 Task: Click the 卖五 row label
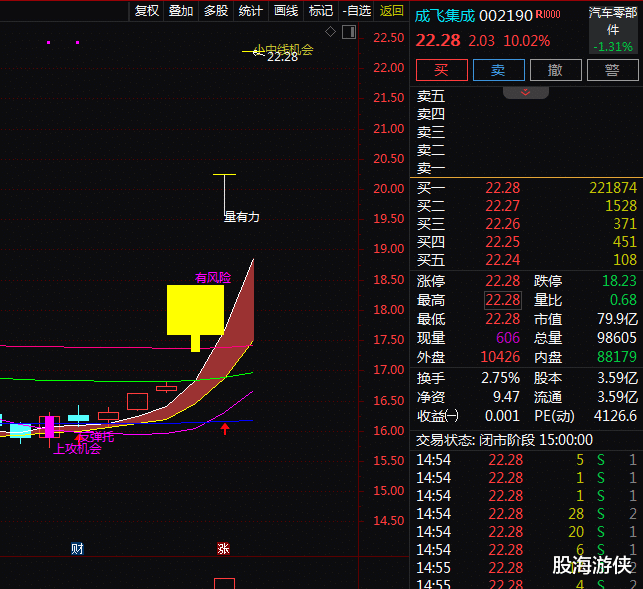431,97
